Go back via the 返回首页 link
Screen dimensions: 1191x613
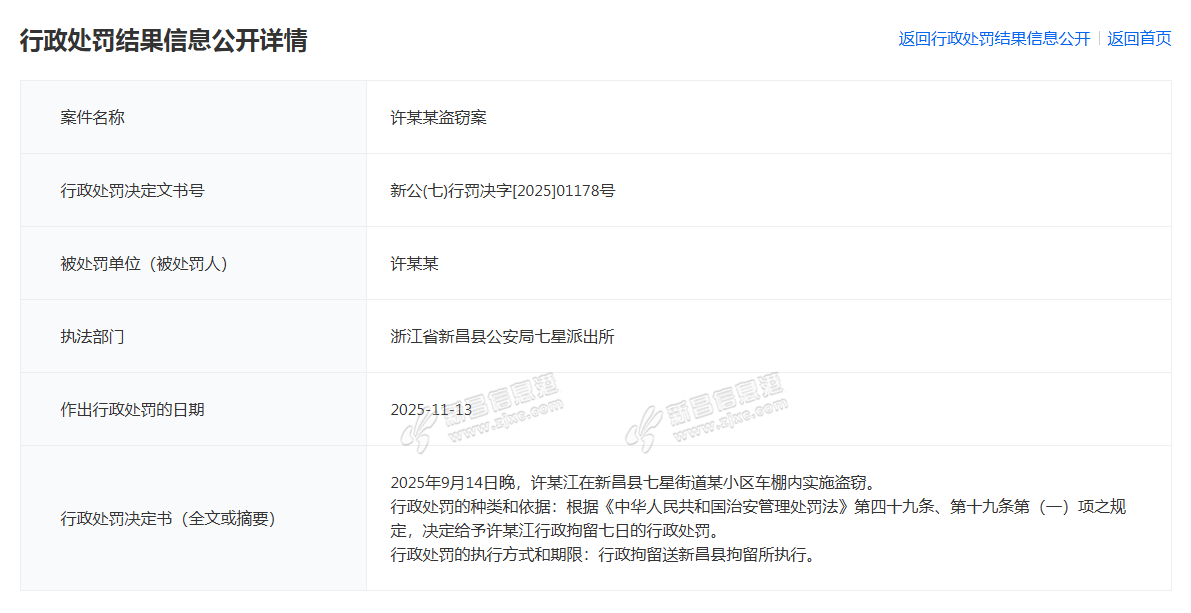click(1139, 39)
